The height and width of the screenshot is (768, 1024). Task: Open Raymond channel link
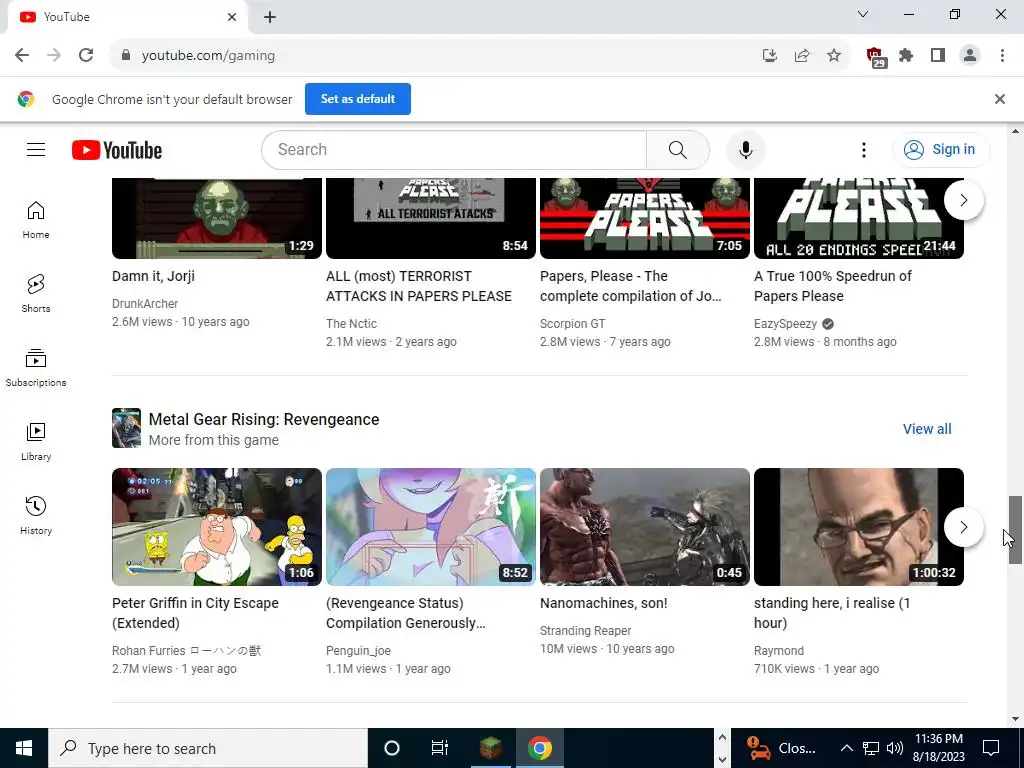point(778,651)
